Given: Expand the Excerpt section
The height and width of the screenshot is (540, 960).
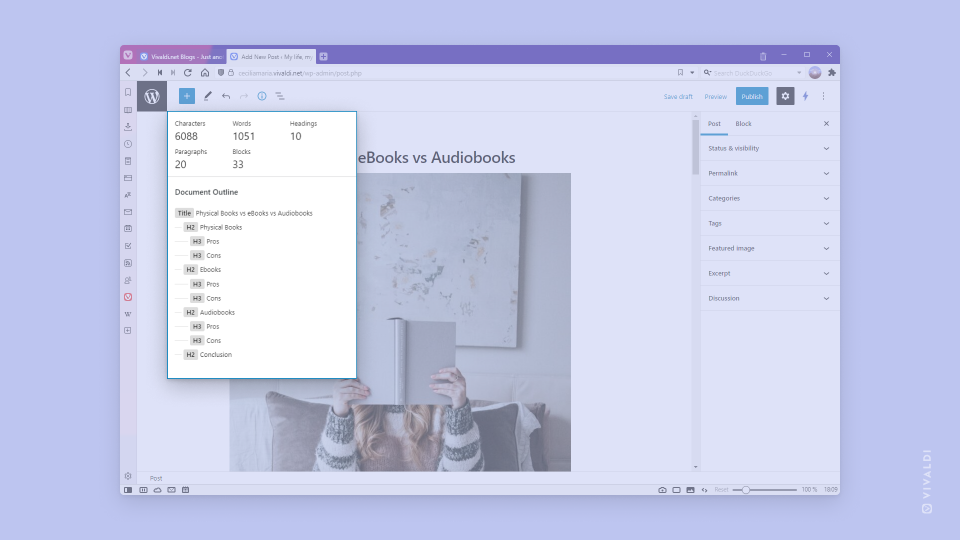Looking at the screenshot, I should click(x=770, y=273).
